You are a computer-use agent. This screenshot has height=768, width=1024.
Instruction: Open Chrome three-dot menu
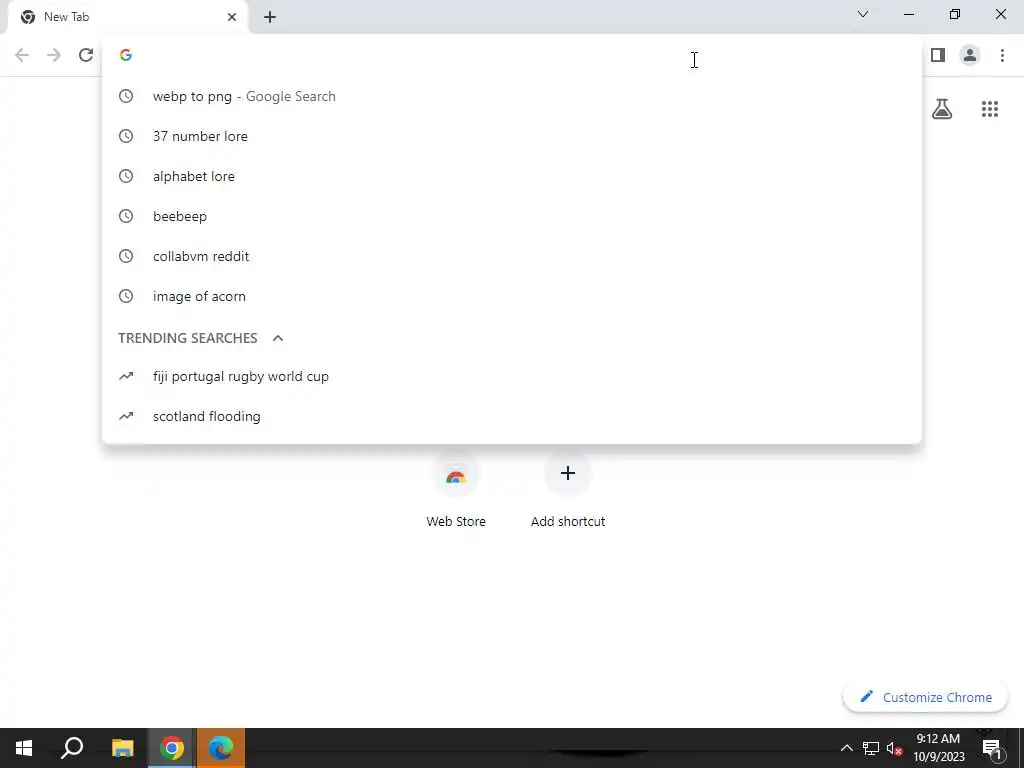[x=1002, y=56]
